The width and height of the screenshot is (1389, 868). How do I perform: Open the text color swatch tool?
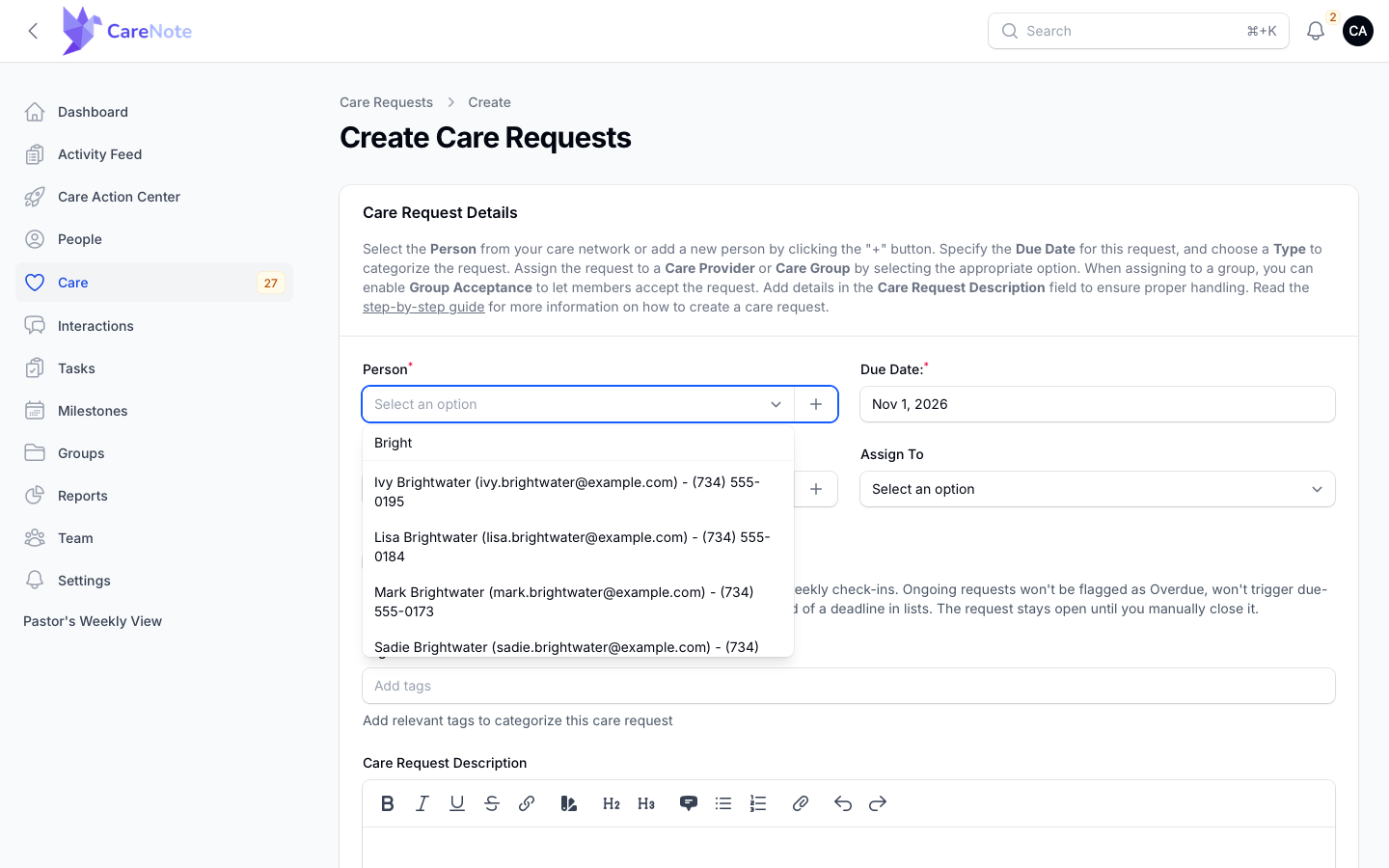[x=569, y=803]
